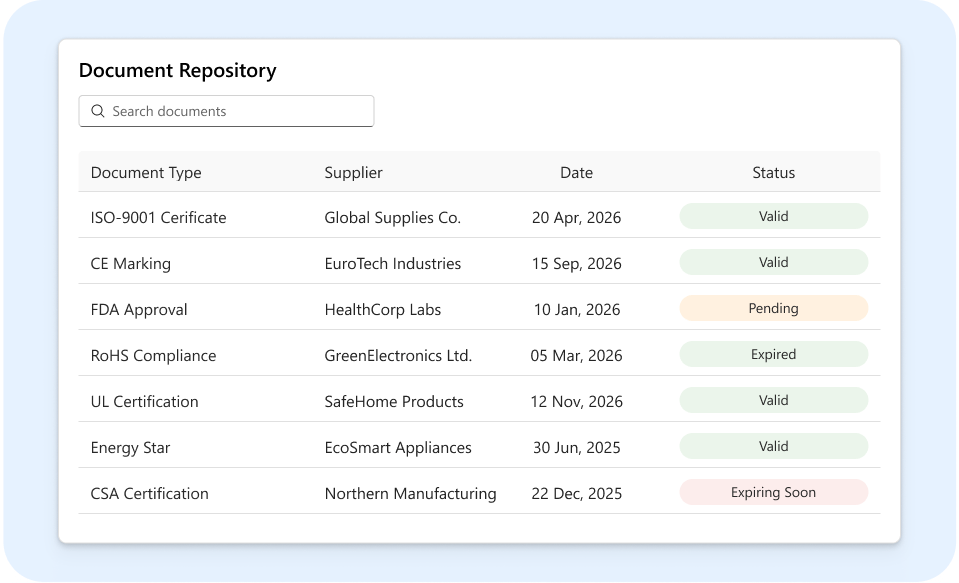Sort by Document Type column header
The width and height of the screenshot is (959, 583).
(x=146, y=173)
